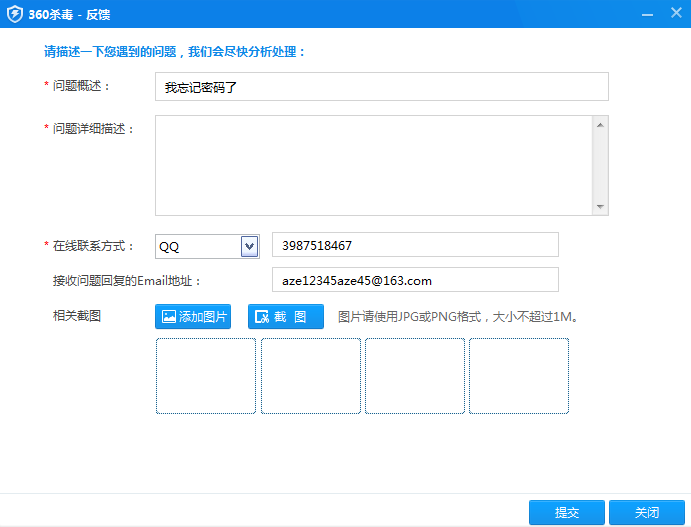Click the QQ number field with 3987518467
The height and width of the screenshot is (527, 691).
(x=414, y=245)
